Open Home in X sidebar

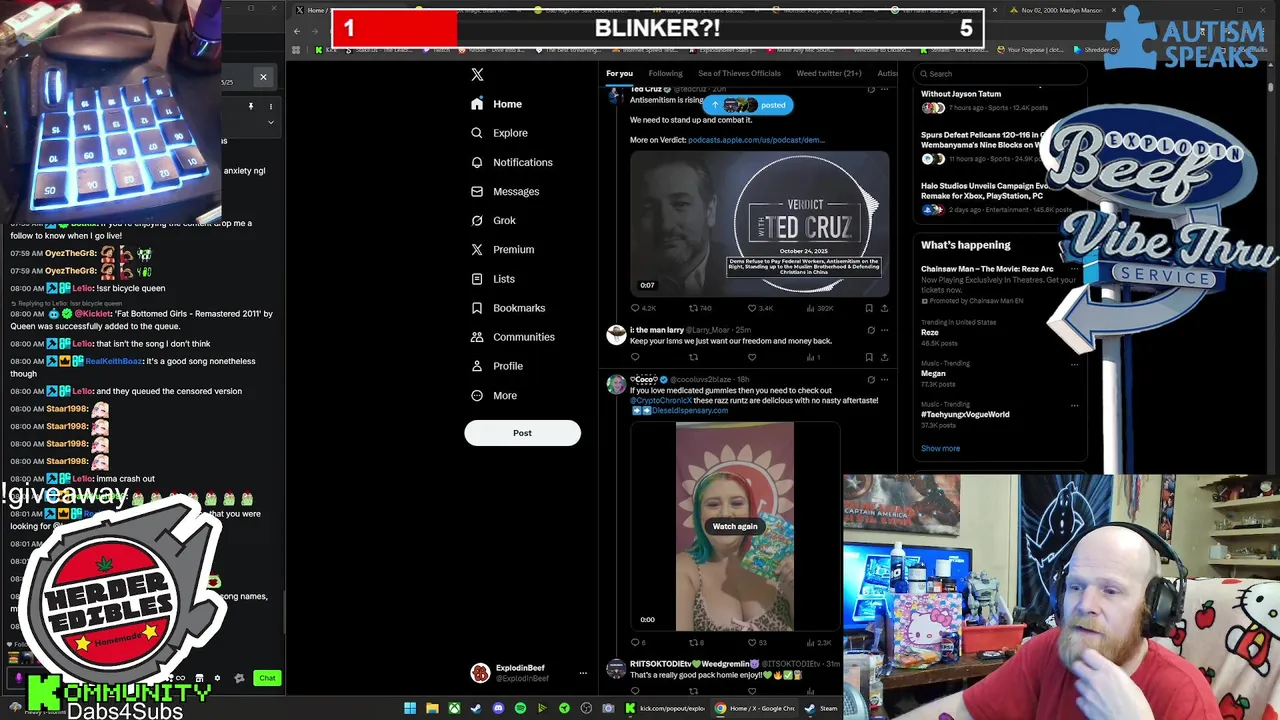tap(497, 104)
